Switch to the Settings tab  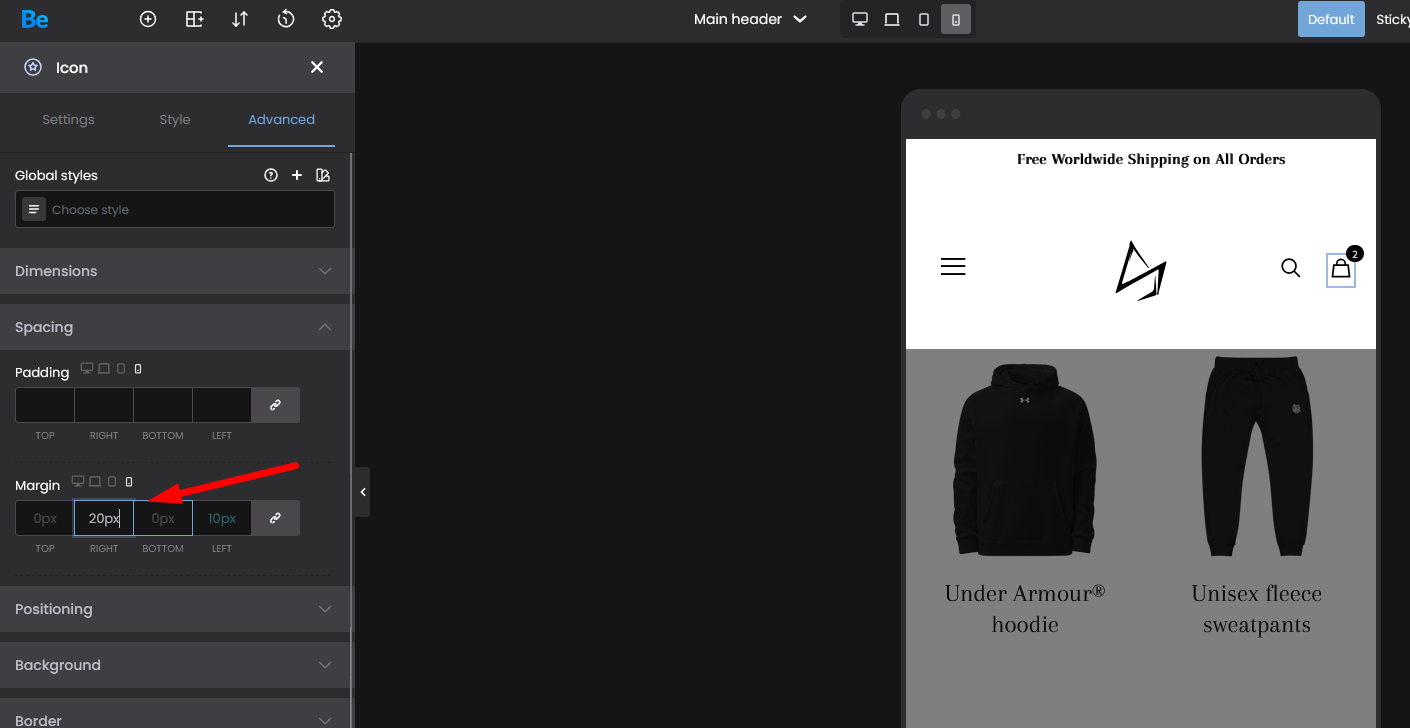68,119
